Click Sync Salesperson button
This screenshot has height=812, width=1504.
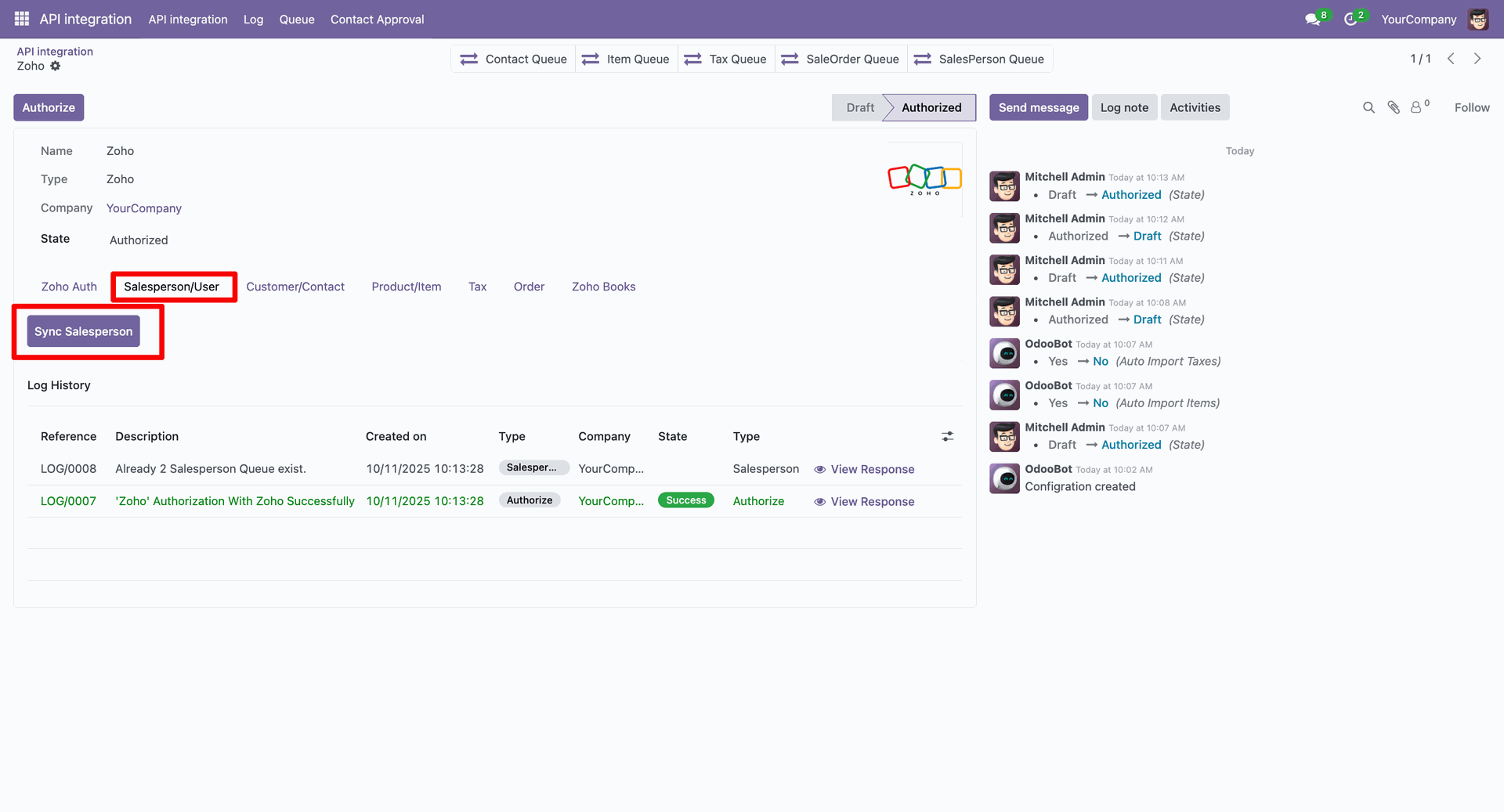coord(84,331)
